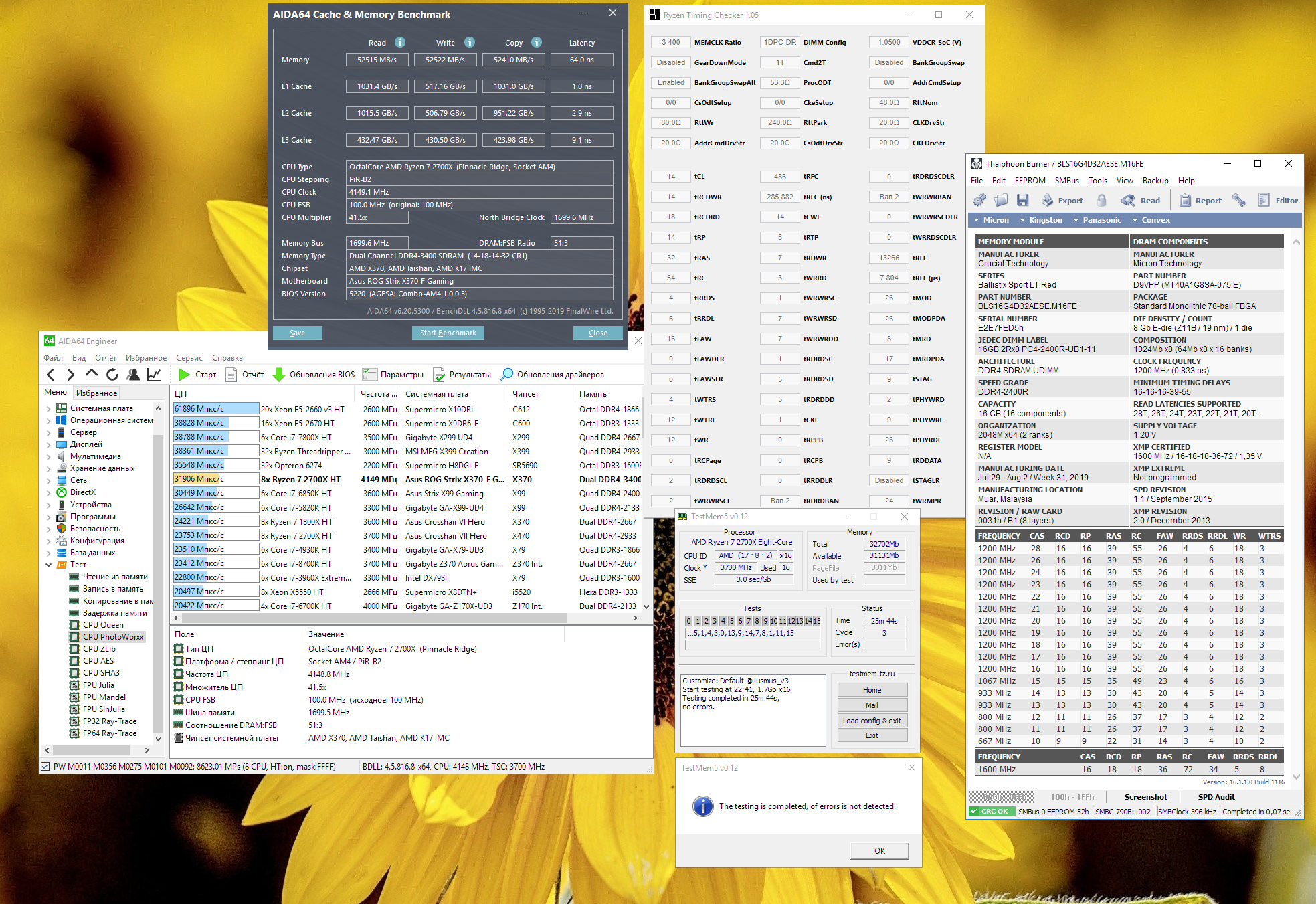The width and height of the screenshot is (1316, 904).
Task: Open Обновления BIOS green arrow icon
Action: pyautogui.click(x=279, y=374)
